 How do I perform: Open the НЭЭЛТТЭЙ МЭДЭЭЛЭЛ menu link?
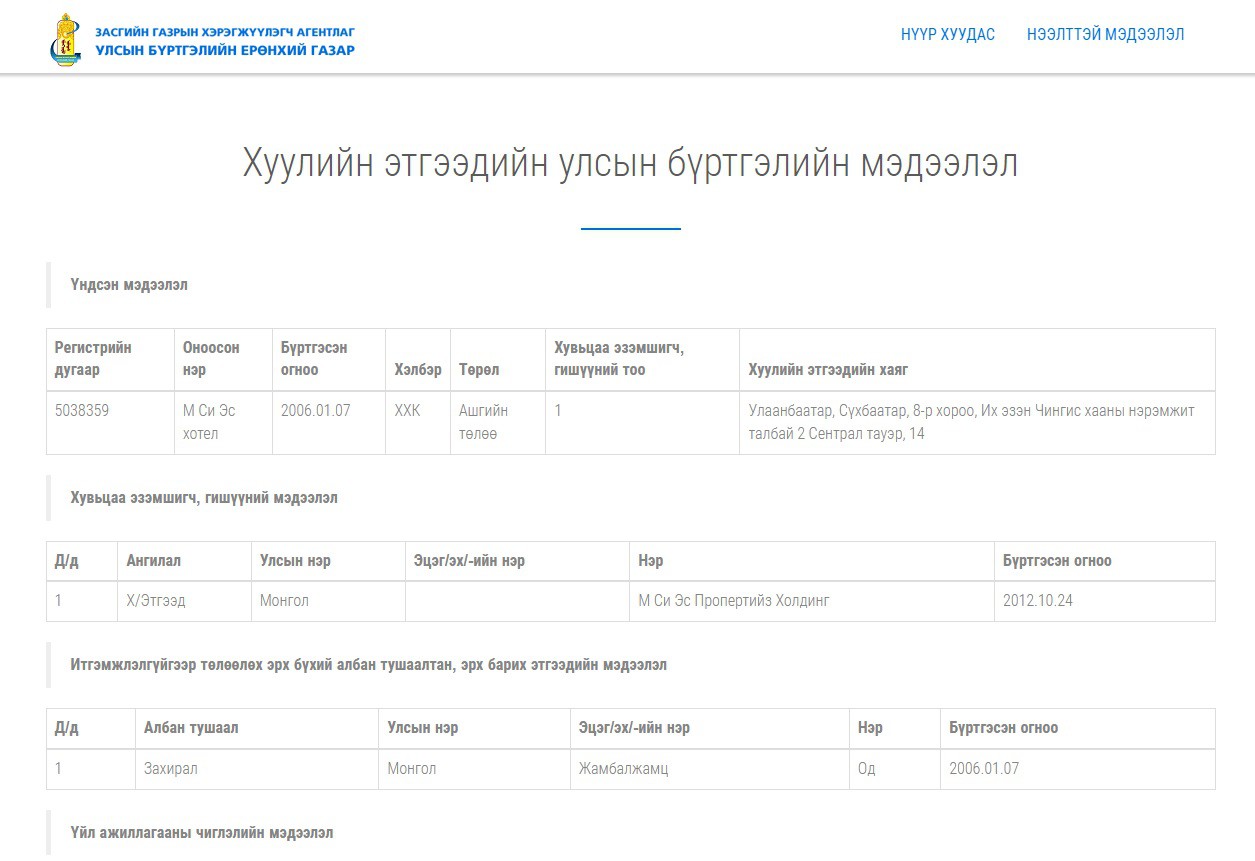pos(1105,34)
